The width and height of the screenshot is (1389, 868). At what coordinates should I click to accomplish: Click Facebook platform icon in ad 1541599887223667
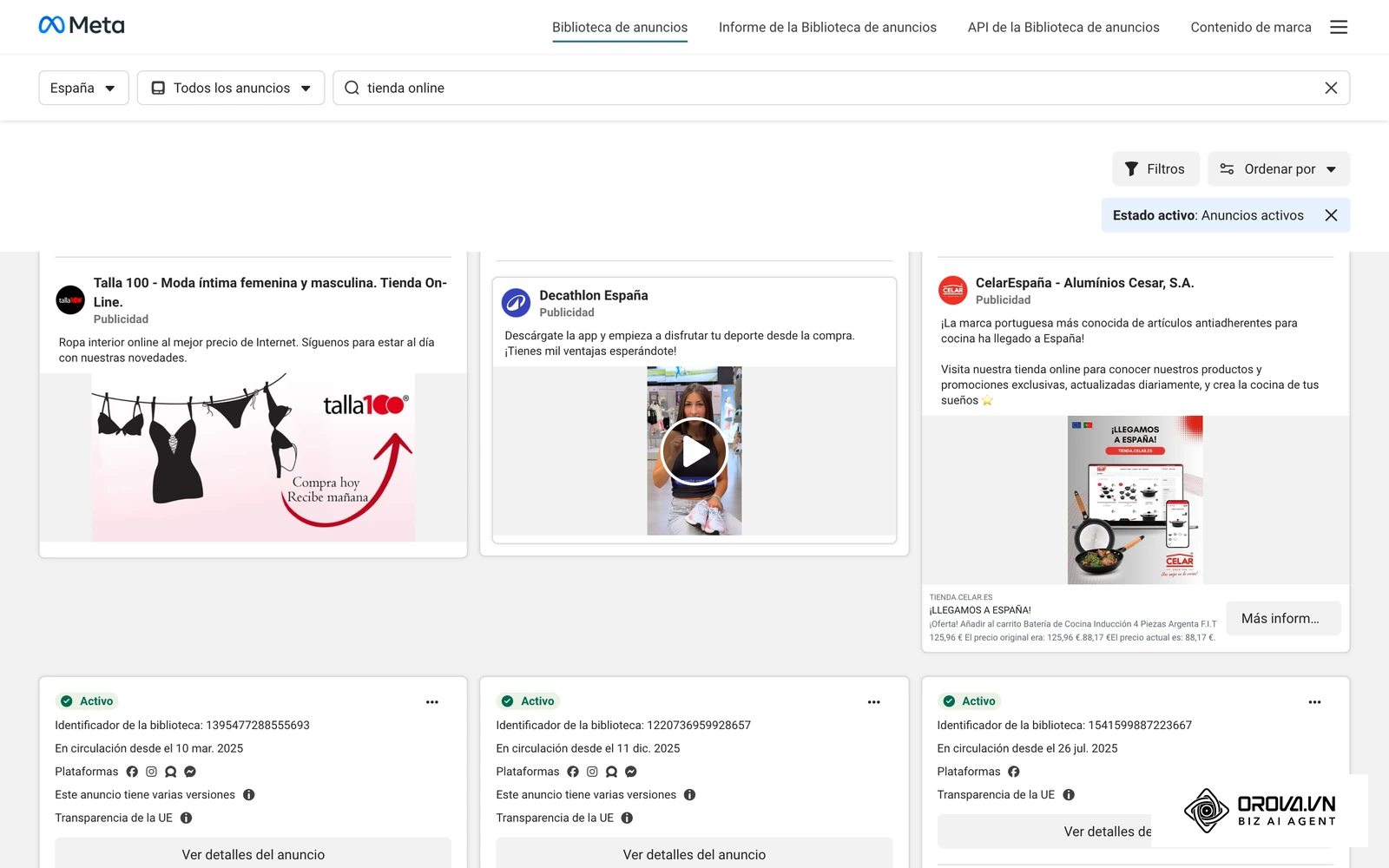pyautogui.click(x=1014, y=772)
